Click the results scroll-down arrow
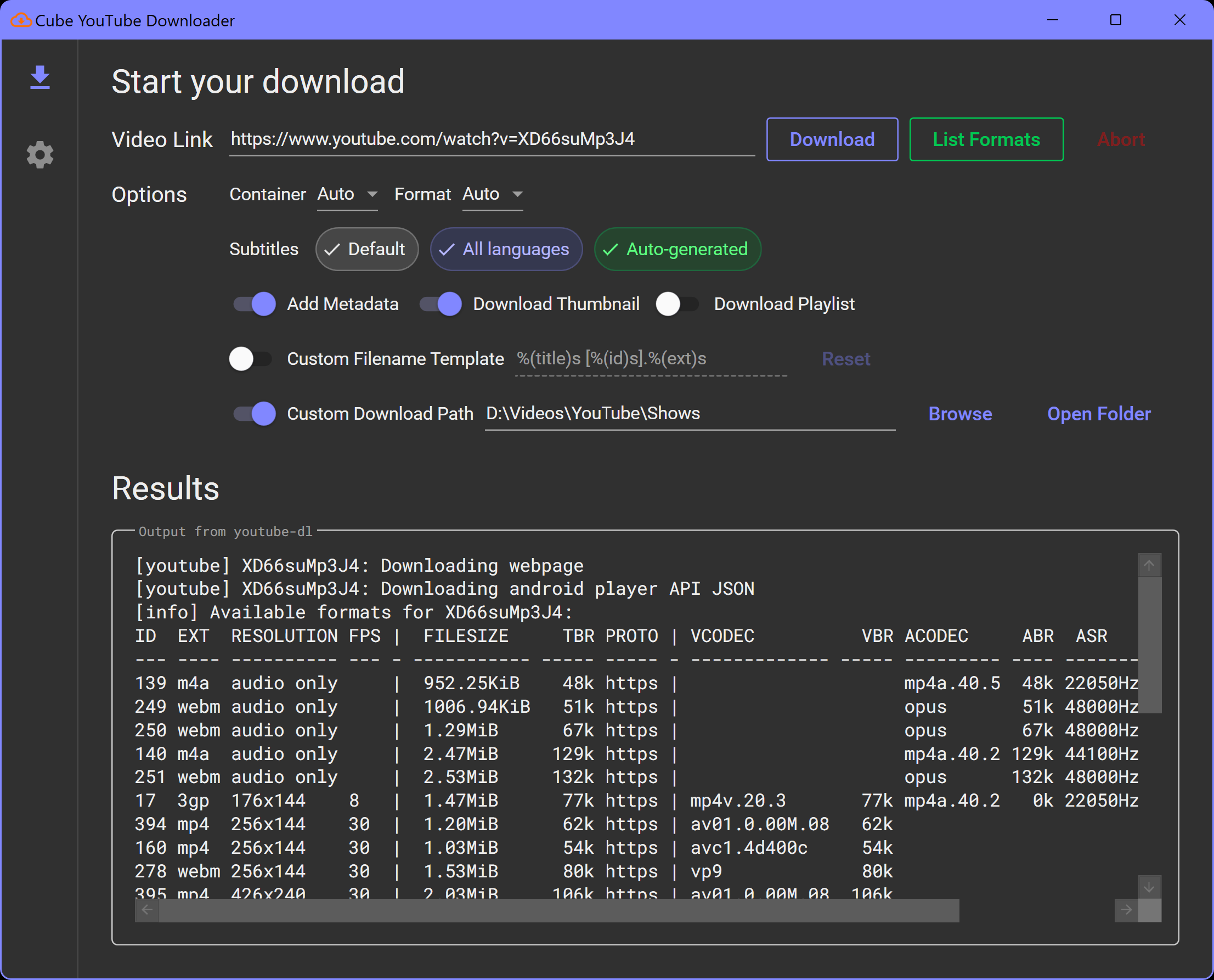 click(1149, 887)
